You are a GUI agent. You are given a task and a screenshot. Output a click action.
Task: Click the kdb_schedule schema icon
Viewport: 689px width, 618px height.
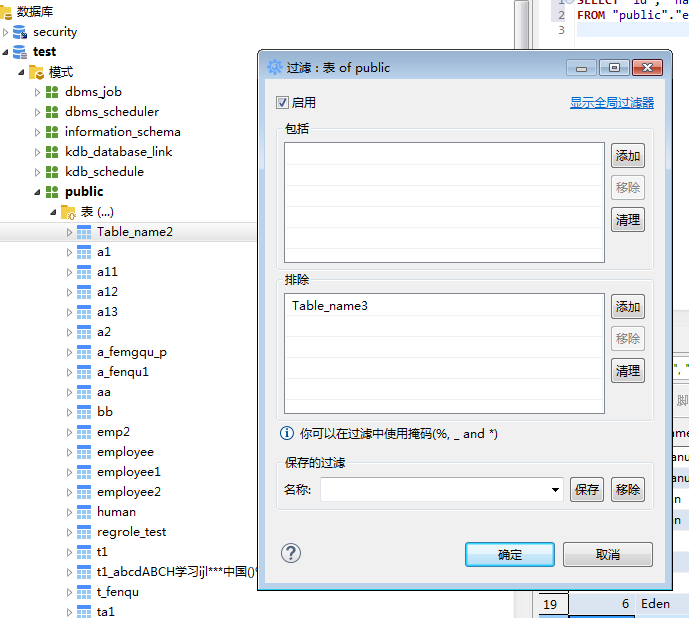click(52, 172)
